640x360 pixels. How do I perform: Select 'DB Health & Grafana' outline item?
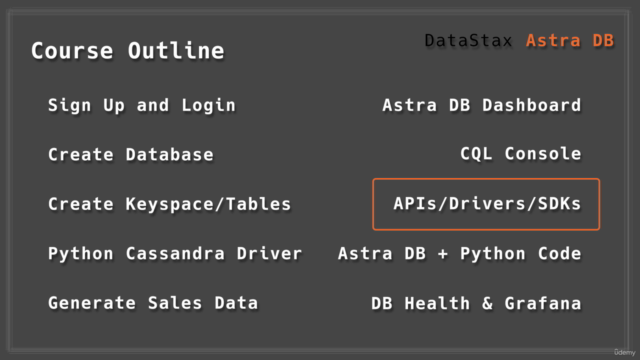[x=476, y=303]
